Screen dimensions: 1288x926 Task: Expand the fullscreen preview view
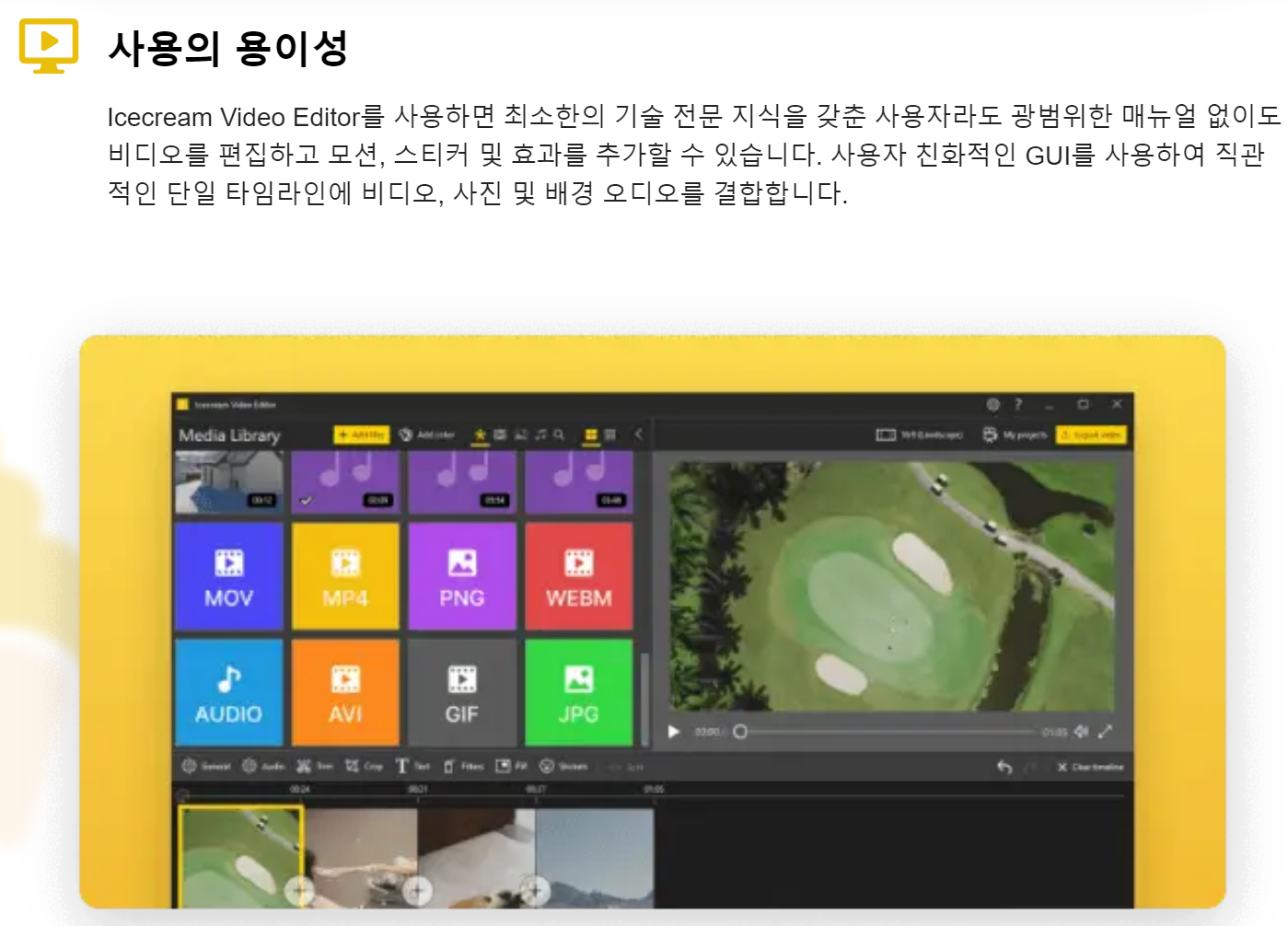[x=1106, y=732]
